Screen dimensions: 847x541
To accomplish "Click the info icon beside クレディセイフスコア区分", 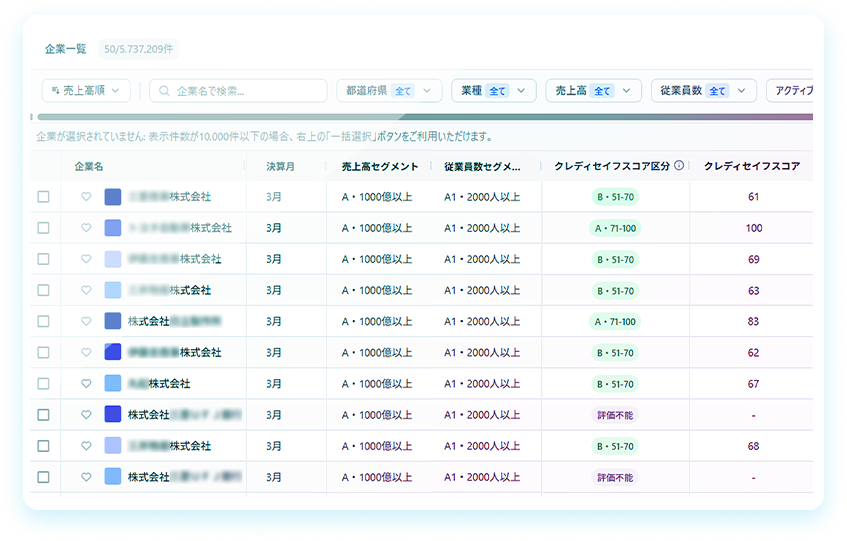I will click(x=679, y=165).
